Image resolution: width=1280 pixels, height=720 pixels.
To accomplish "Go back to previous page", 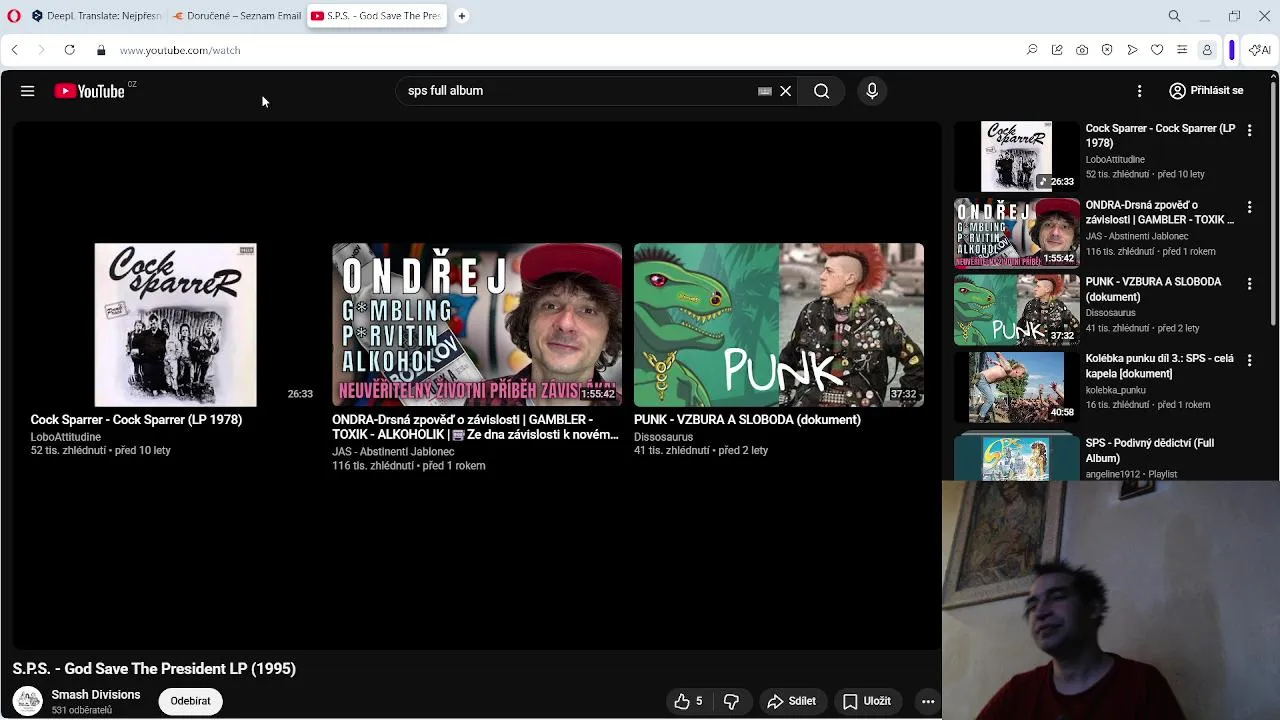I will tap(14, 50).
